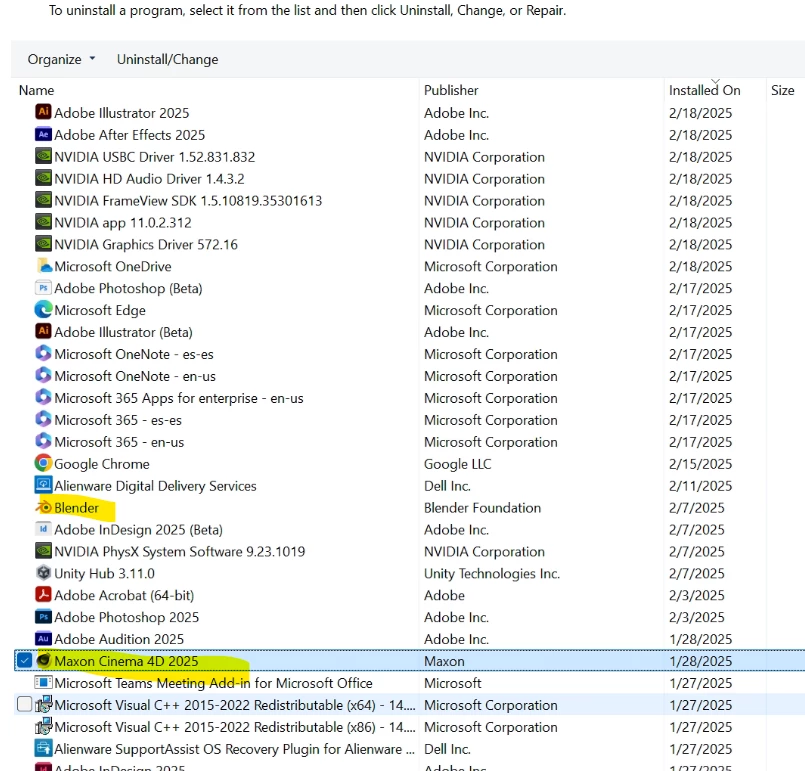This screenshot has height=771, width=805.
Task: Click the 2/11/2025 install date
Action: tap(700, 486)
